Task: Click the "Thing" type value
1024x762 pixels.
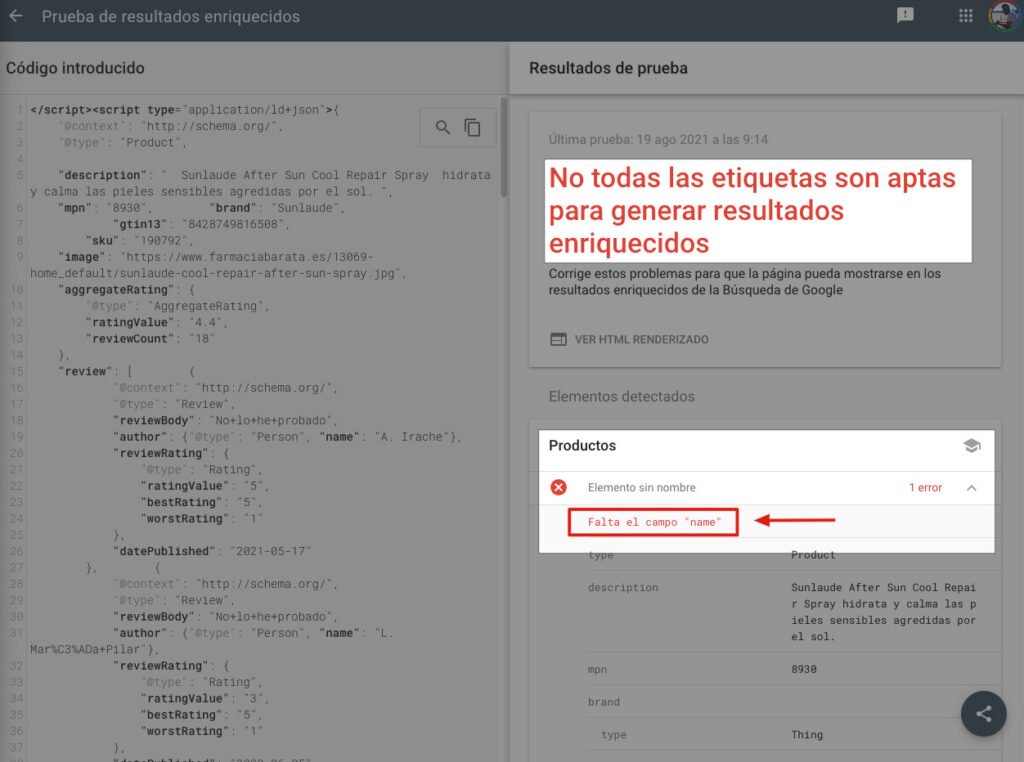Action: pyautogui.click(x=807, y=735)
